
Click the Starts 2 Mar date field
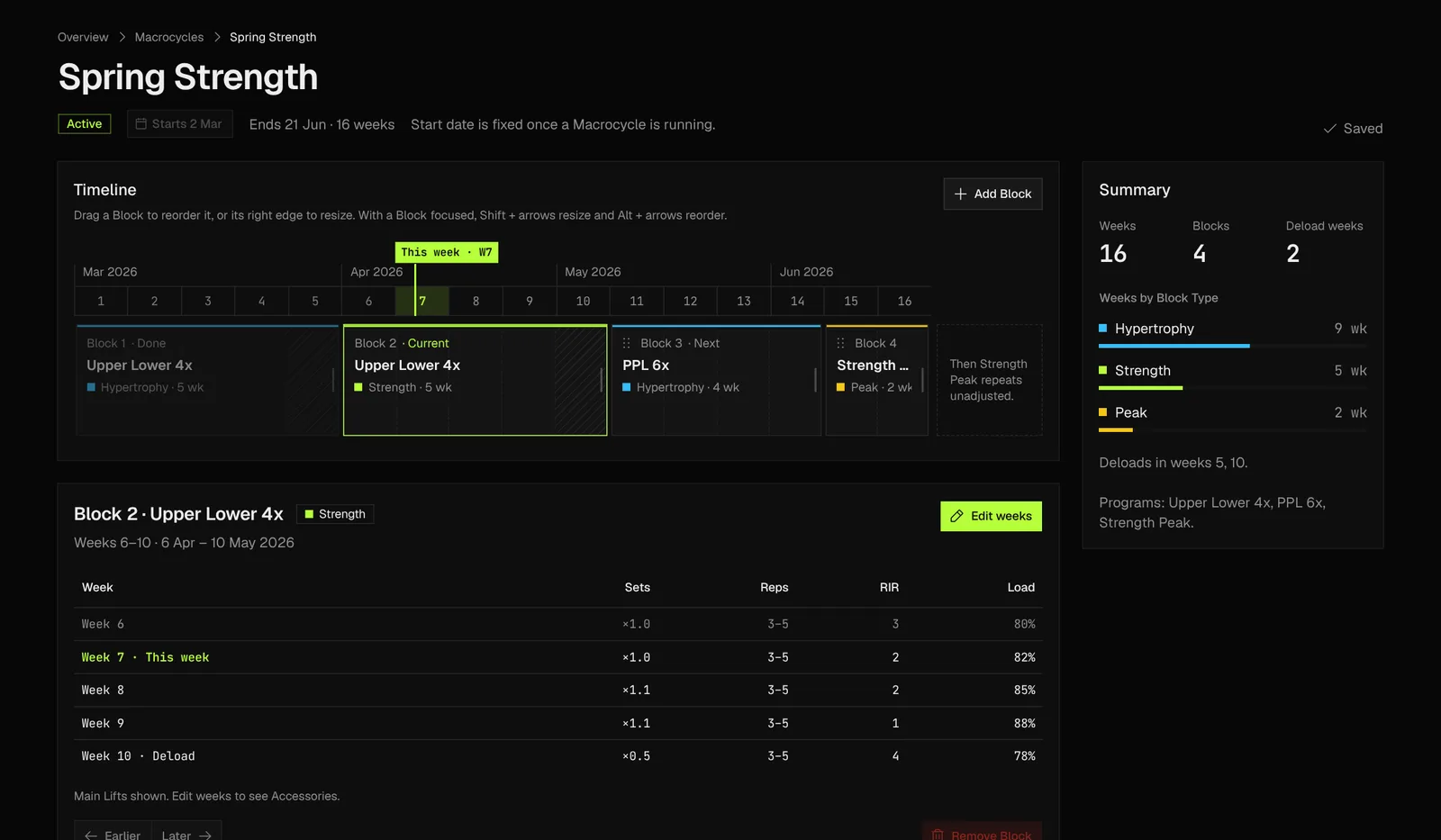180,123
